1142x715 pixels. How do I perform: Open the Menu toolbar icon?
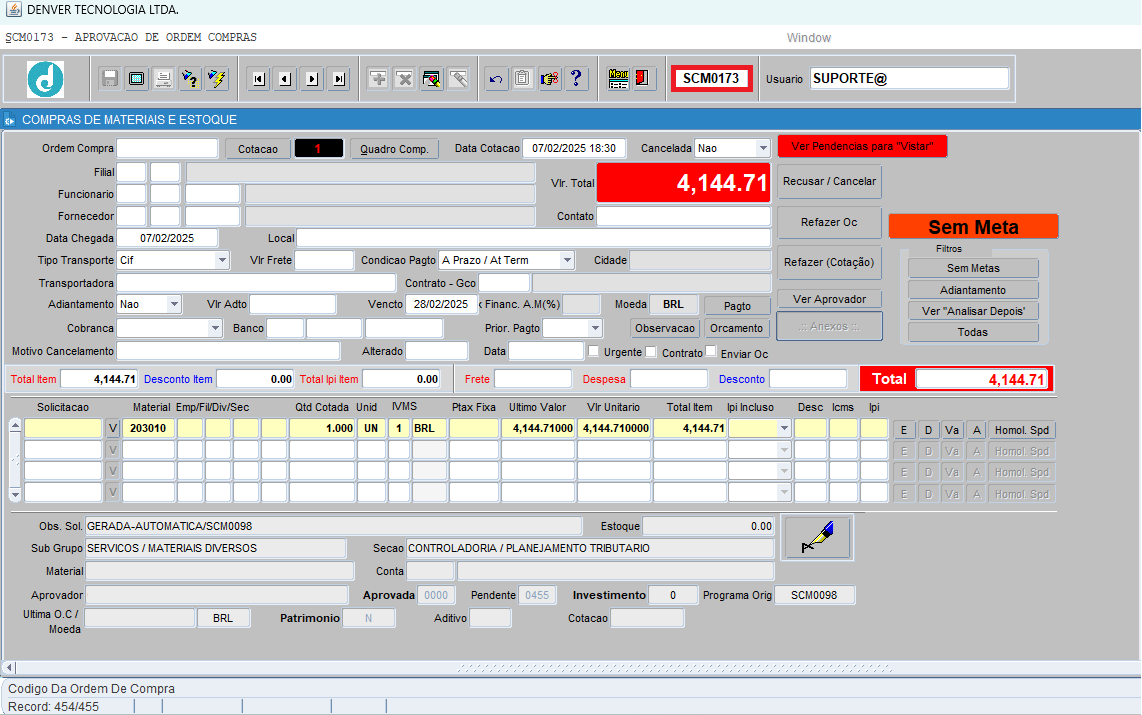click(x=618, y=79)
